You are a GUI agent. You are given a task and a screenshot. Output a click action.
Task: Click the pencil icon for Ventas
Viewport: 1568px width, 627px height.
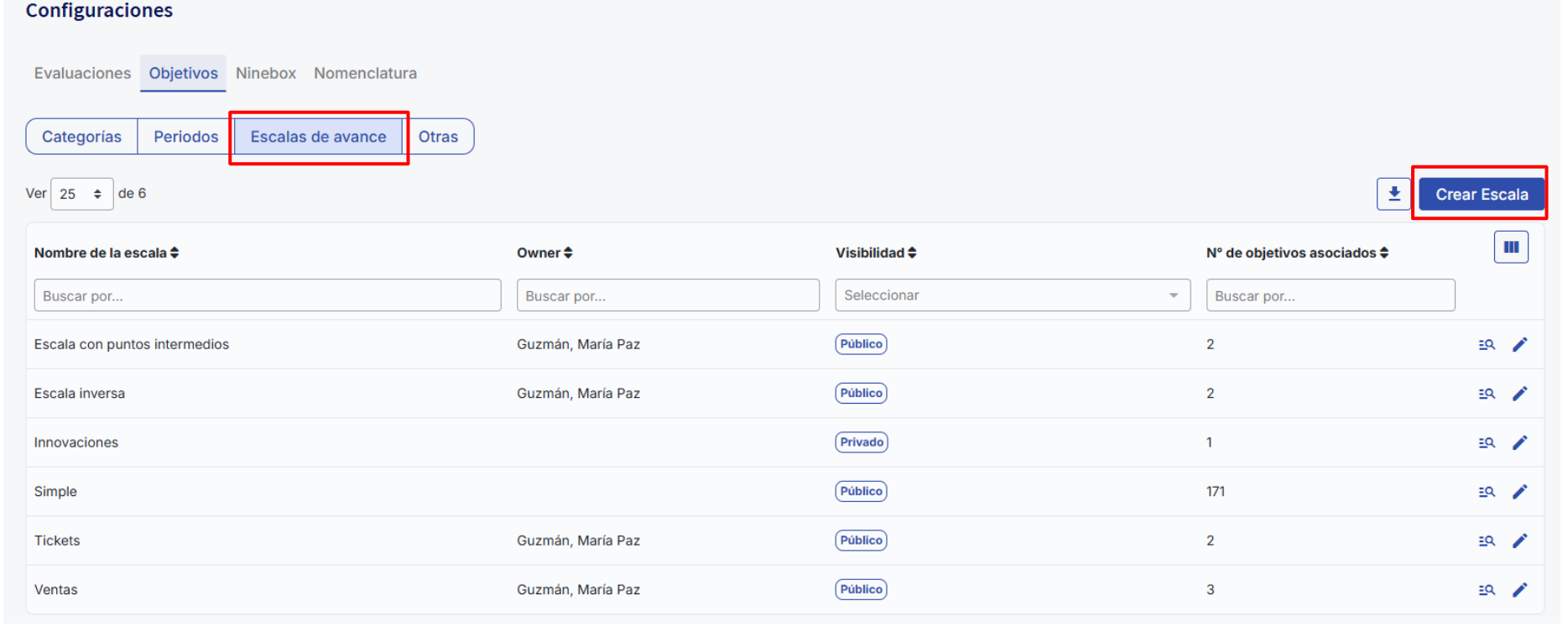(x=1519, y=590)
